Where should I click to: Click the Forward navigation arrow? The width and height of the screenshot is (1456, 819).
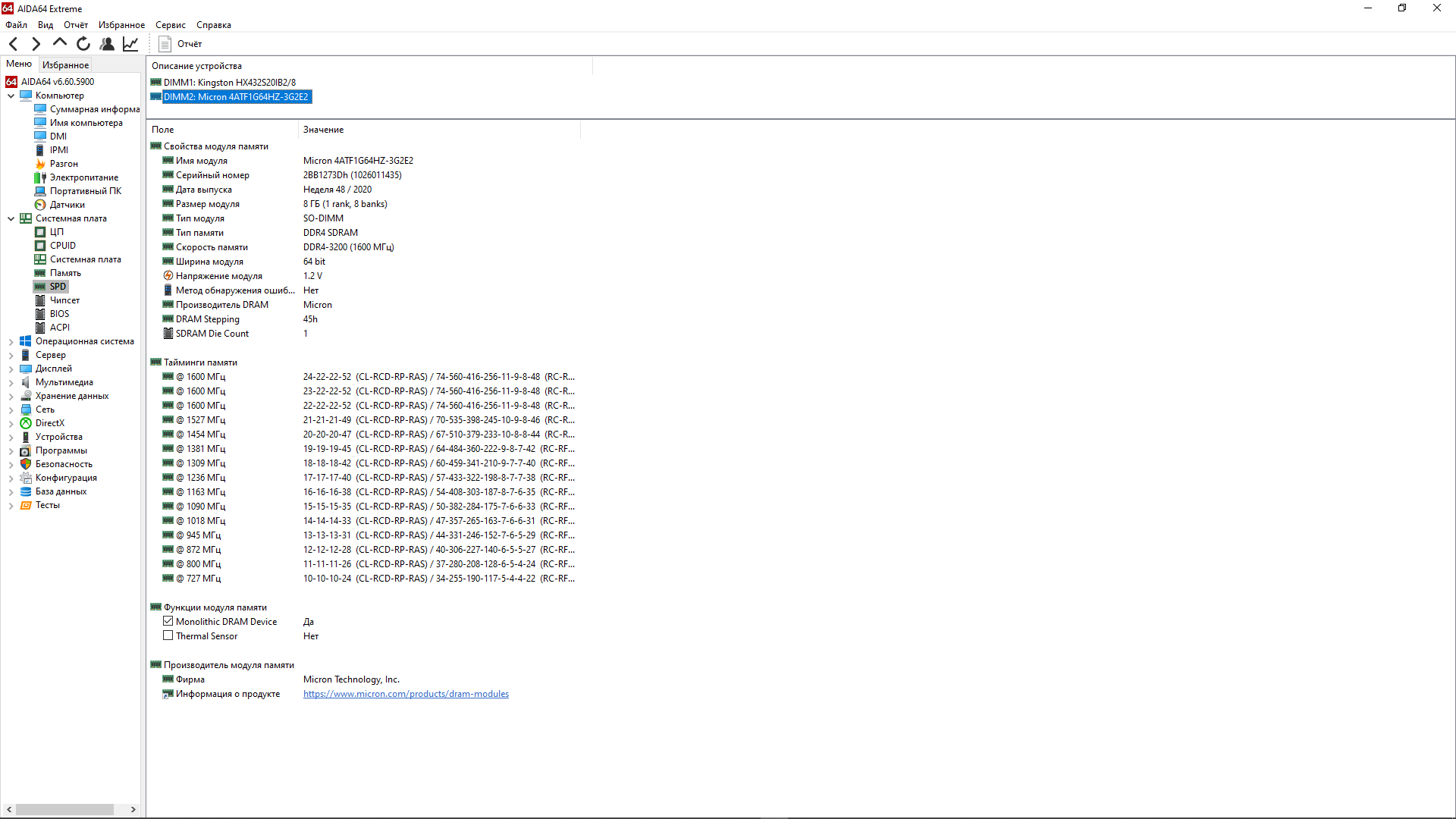pos(36,44)
